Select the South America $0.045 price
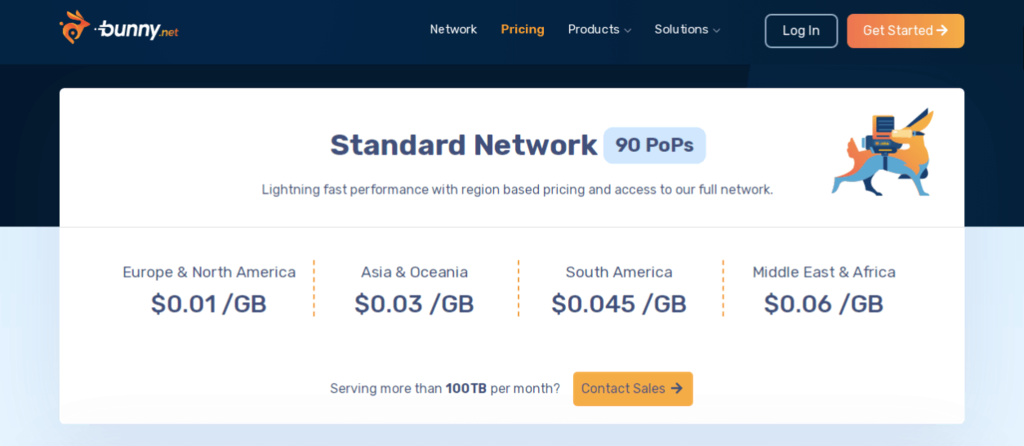 pyautogui.click(x=619, y=304)
